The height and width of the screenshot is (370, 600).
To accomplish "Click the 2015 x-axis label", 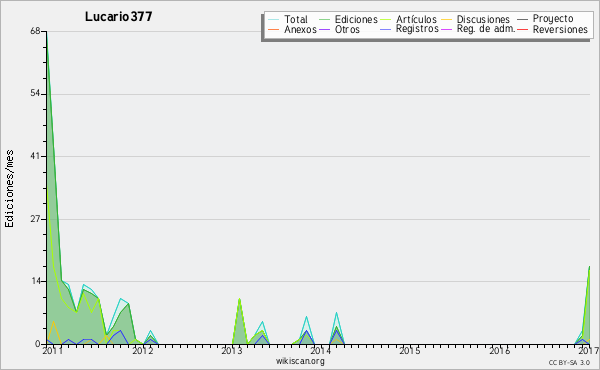I will tap(409, 350).
